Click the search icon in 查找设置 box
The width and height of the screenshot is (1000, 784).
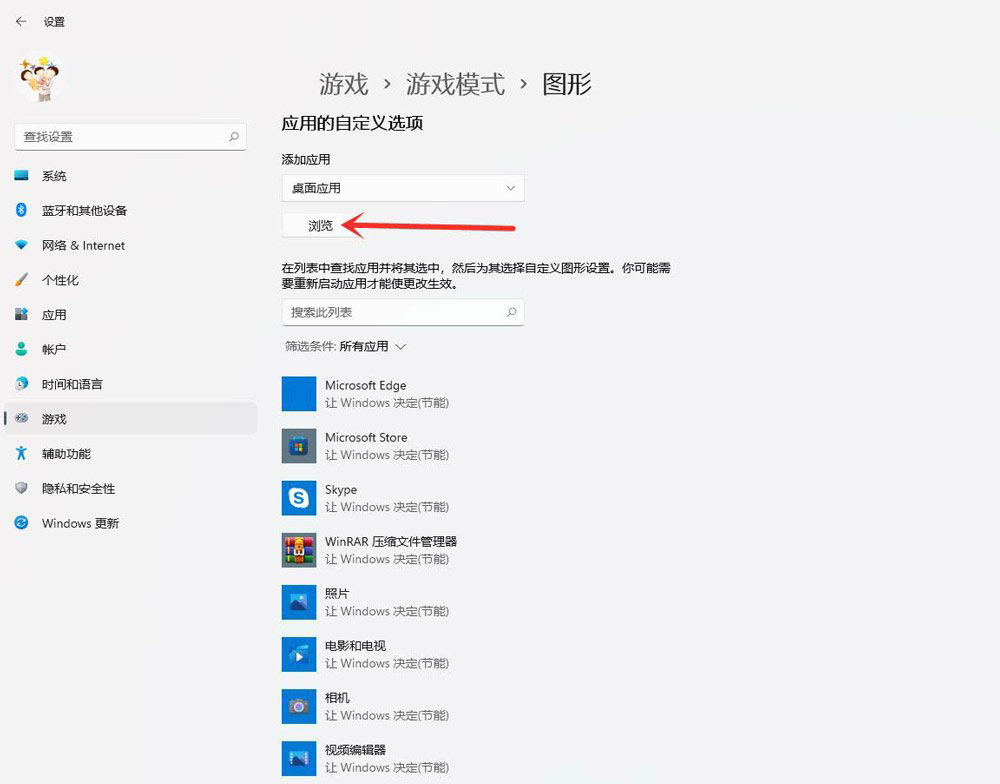pyautogui.click(x=234, y=137)
